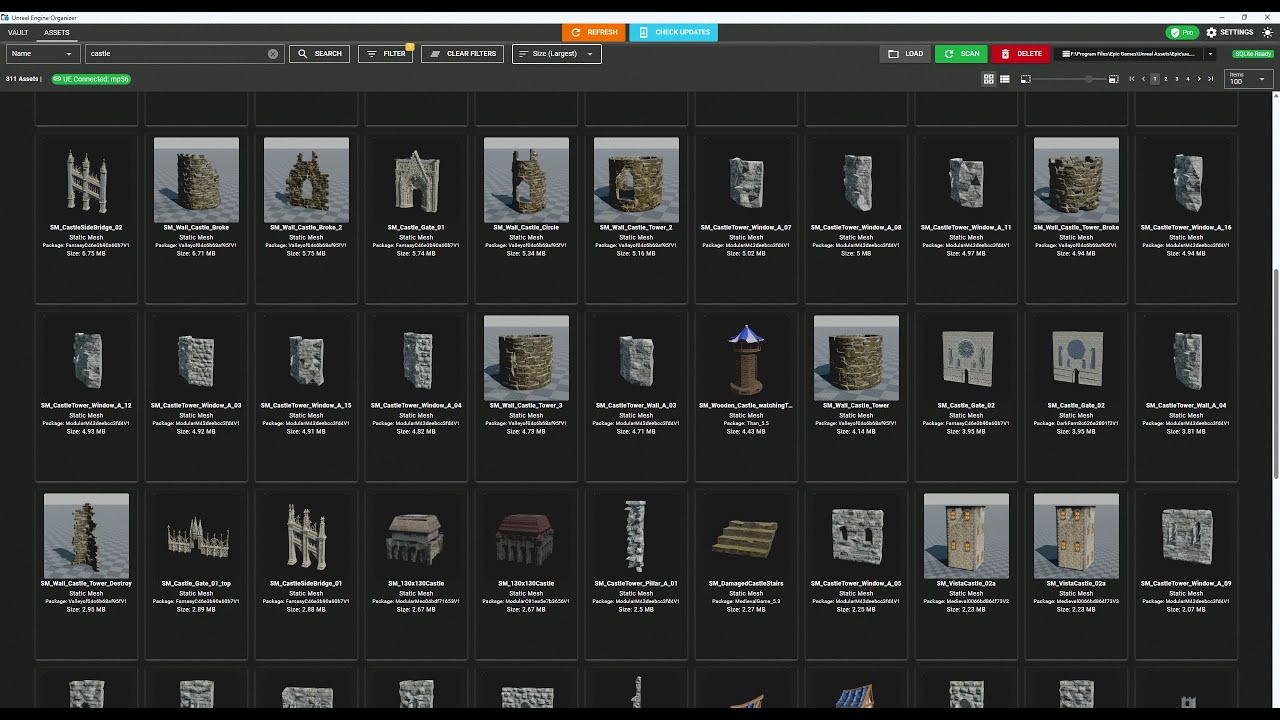The image size is (1280, 720).
Task: Select the SM_DamagedCastleStairs thumbnail
Action: click(x=746, y=536)
